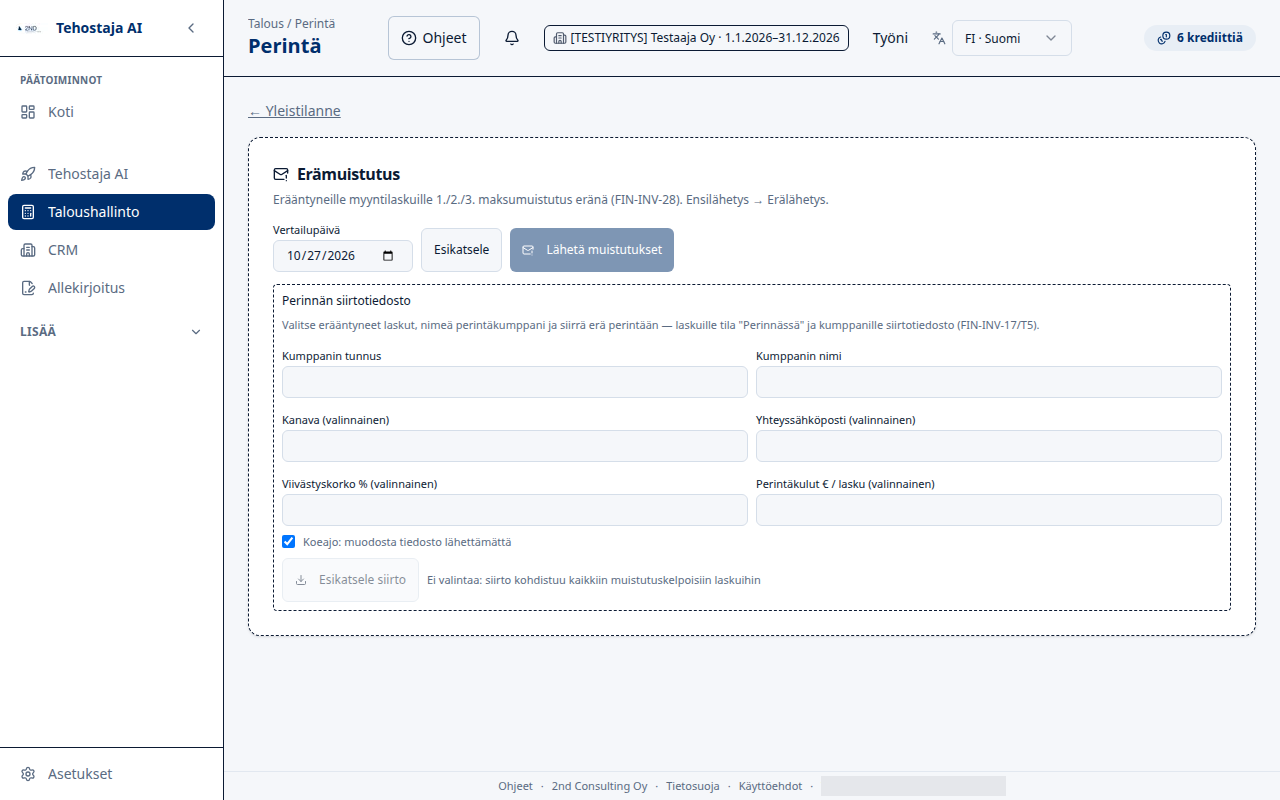Expand the LISÄÄ section
Image resolution: width=1280 pixels, height=800 pixels.
pyautogui.click(x=111, y=332)
